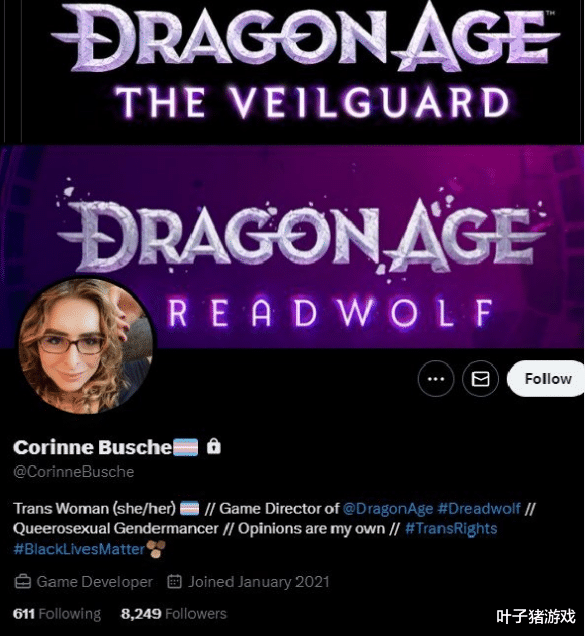The image size is (585, 636).
Task: Click the Corinne Busche display name
Action: click(x=92, y=447)
